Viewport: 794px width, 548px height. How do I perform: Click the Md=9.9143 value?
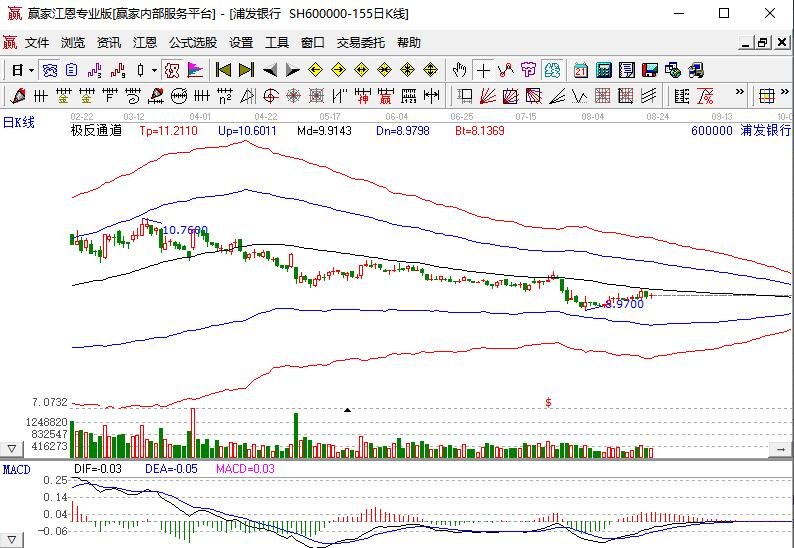(x=324, y=131)
